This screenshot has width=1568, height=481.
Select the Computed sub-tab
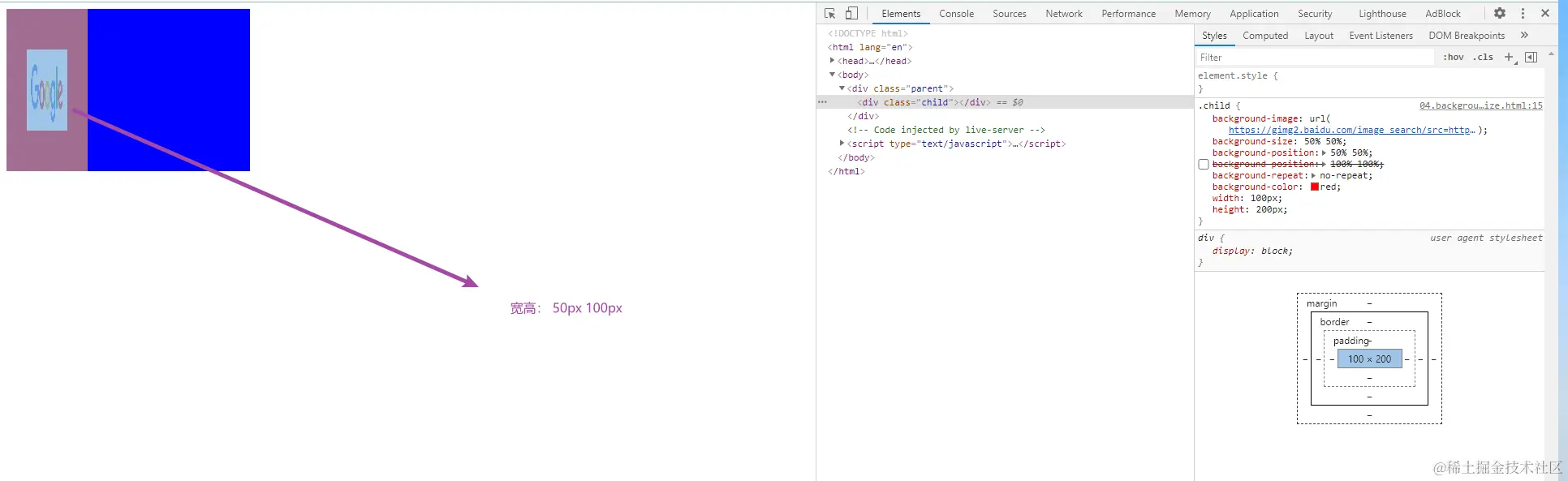pyautogui.click(x=1265, y=36)
